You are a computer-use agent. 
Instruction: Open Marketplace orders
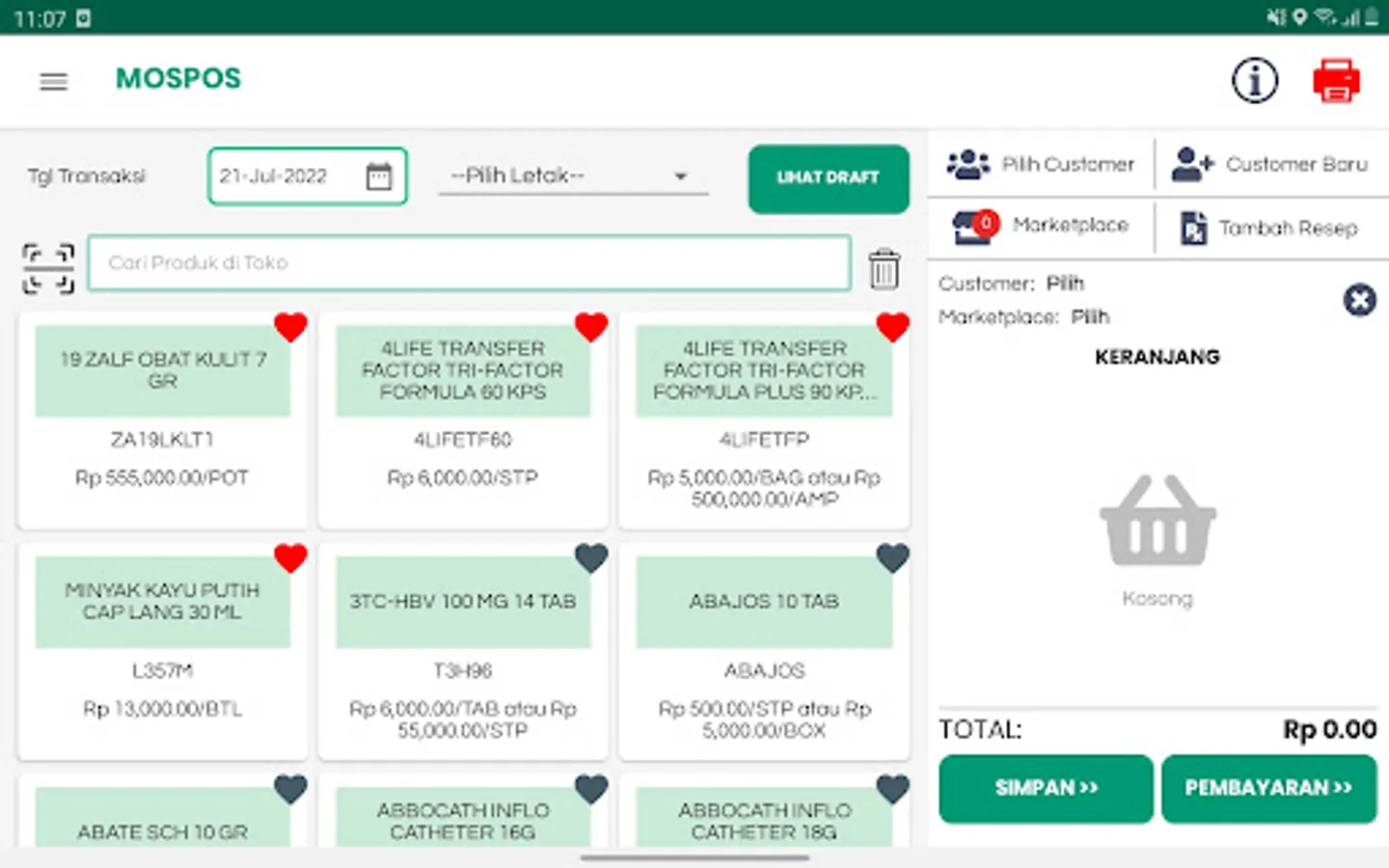click(1041, 227)
